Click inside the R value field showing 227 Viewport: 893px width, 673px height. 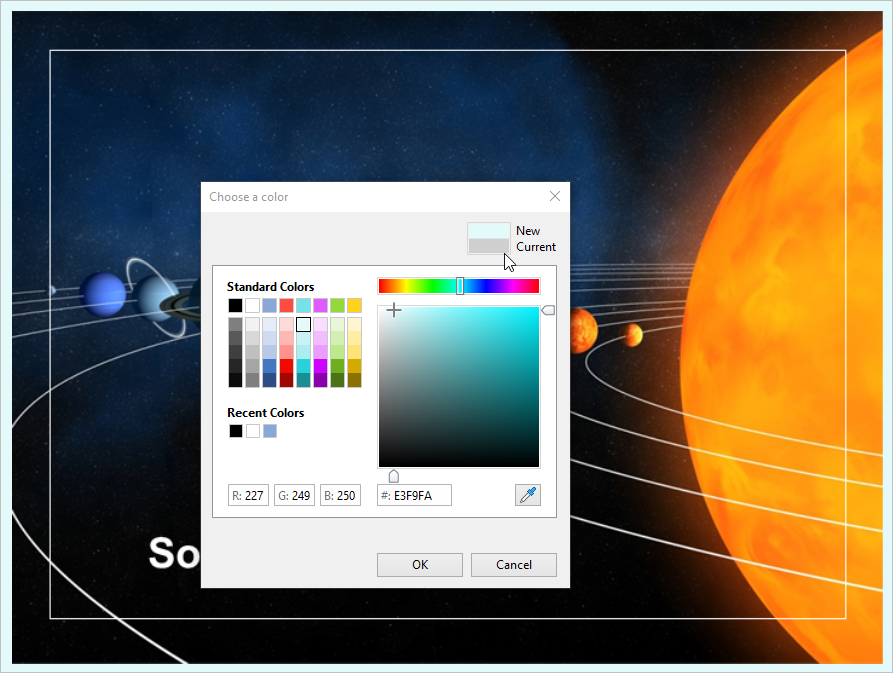coord(250,494)
